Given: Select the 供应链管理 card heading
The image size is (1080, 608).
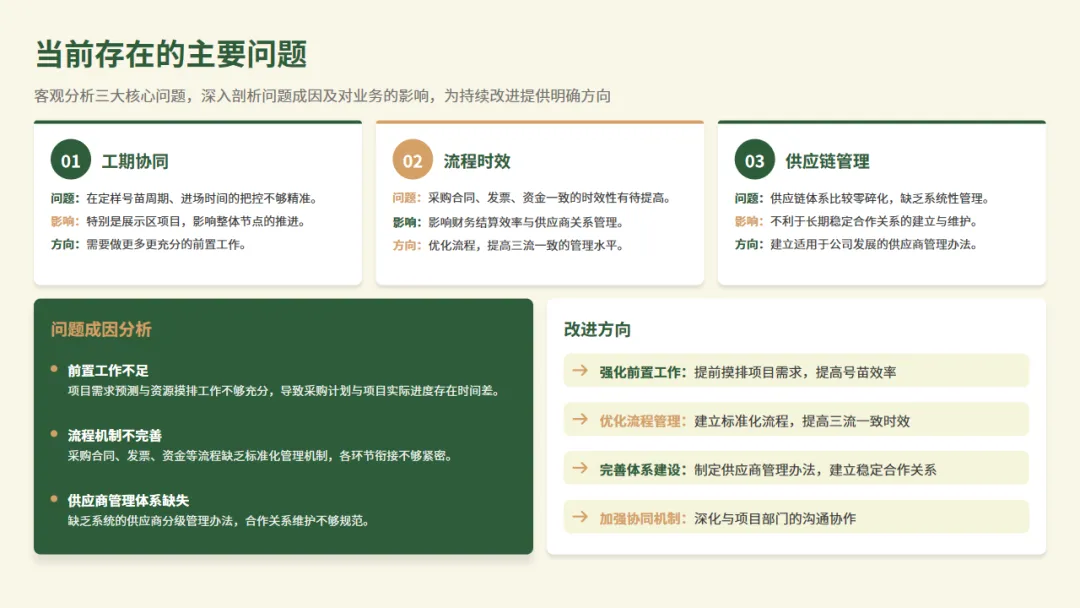Looking at the screenshot, I should pos(827,161).
